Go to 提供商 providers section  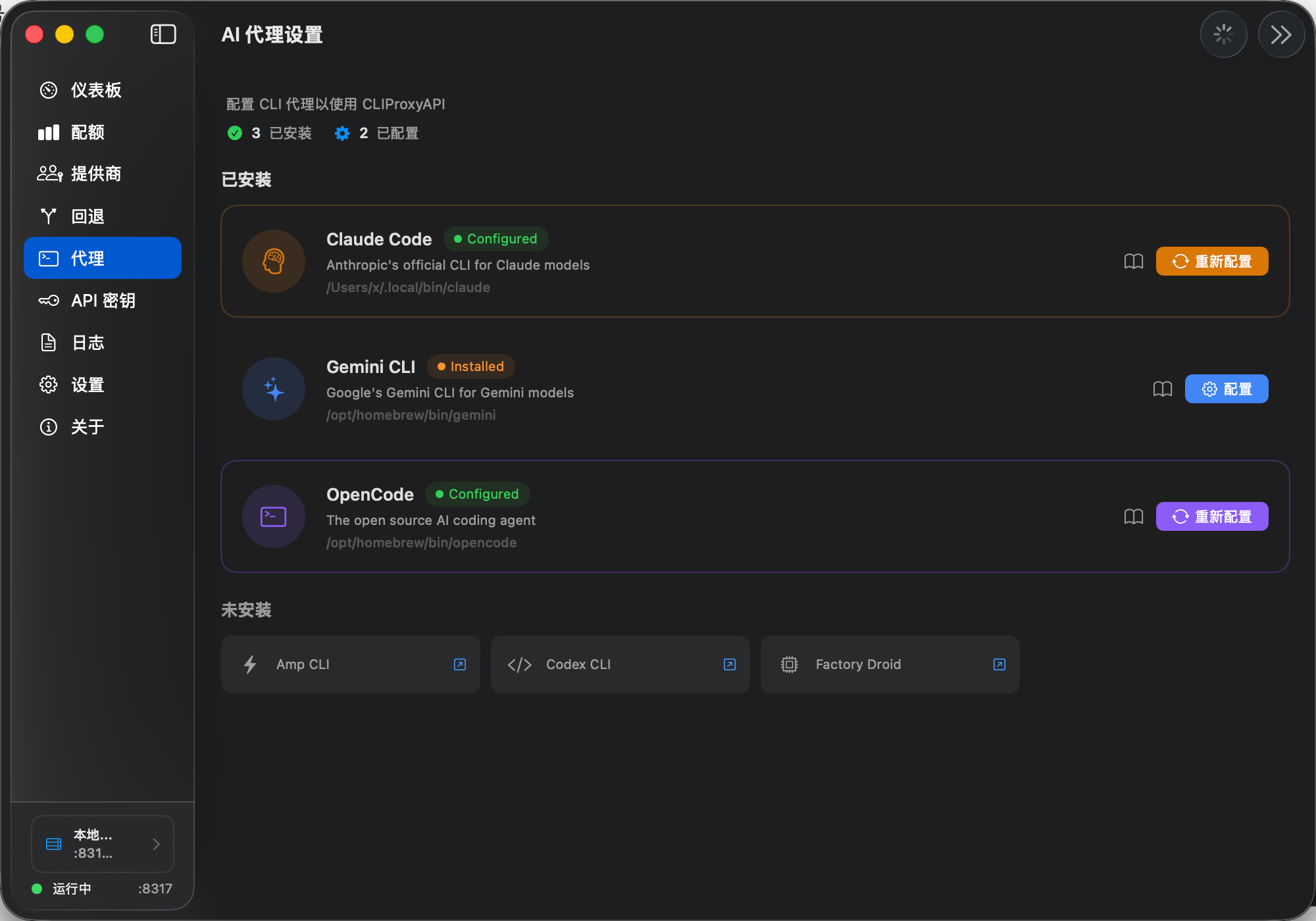[x=95, y=174]
